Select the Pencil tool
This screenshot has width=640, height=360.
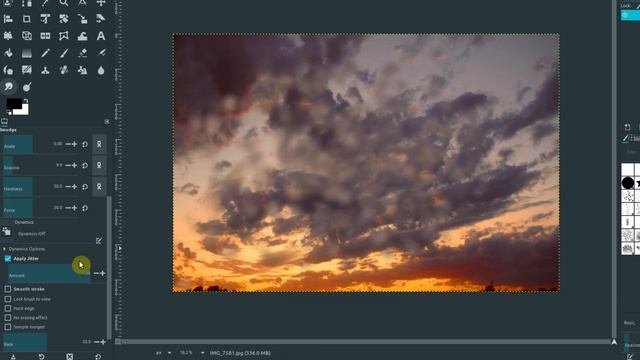45,53
